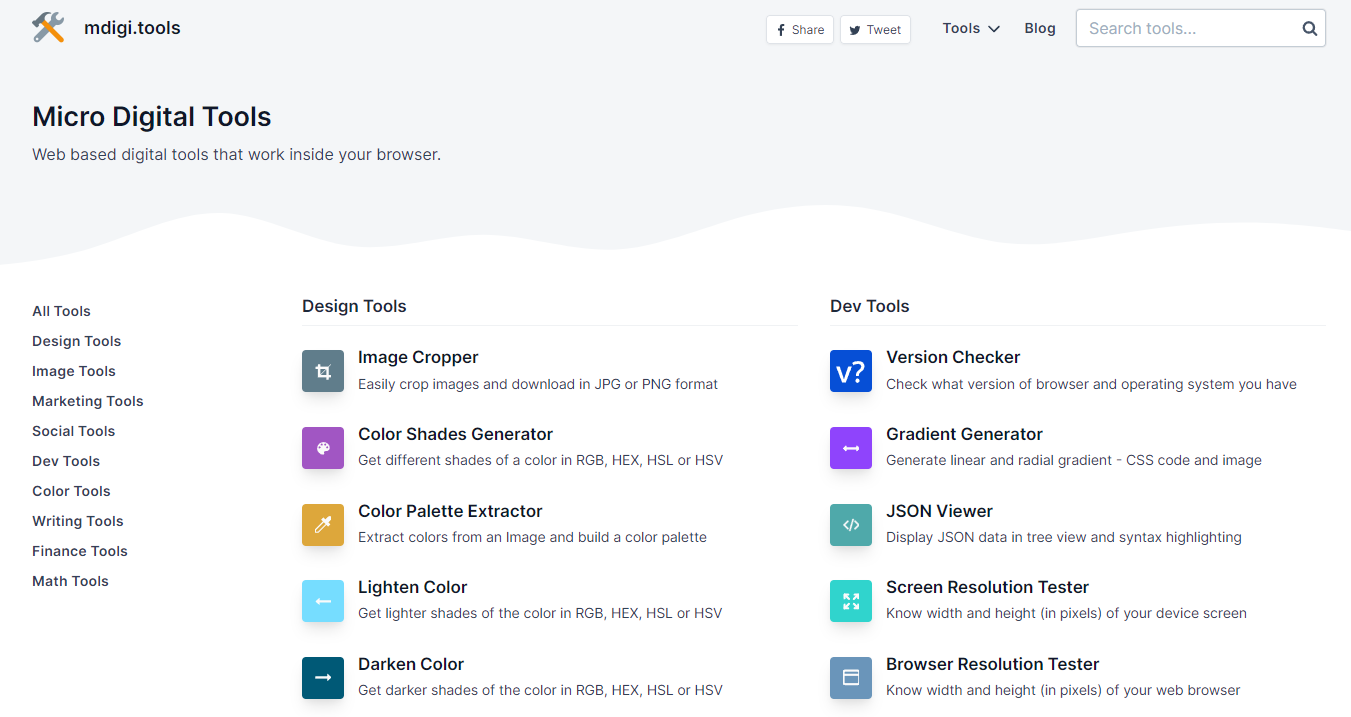Share the page on Facebook
This screenshot has width=1351, height=717.
click(800, 30)
